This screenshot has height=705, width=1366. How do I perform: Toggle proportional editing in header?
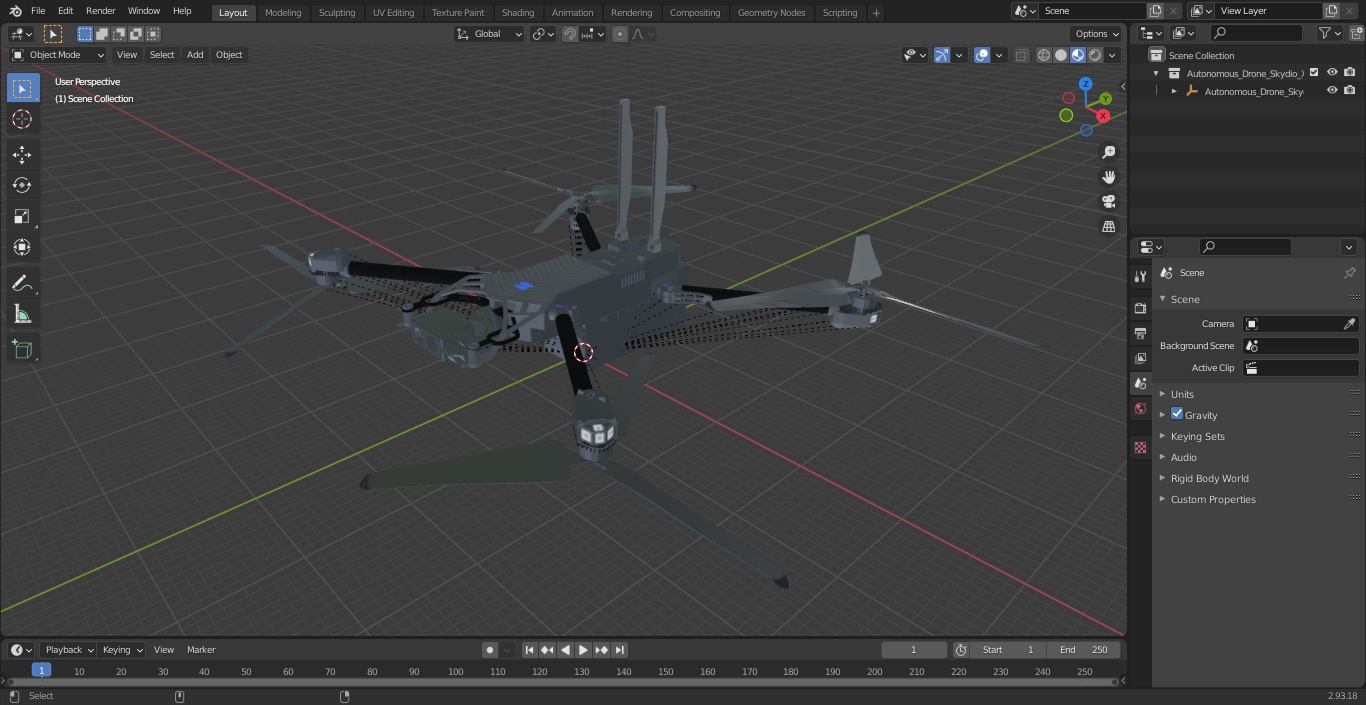point(620,34)
